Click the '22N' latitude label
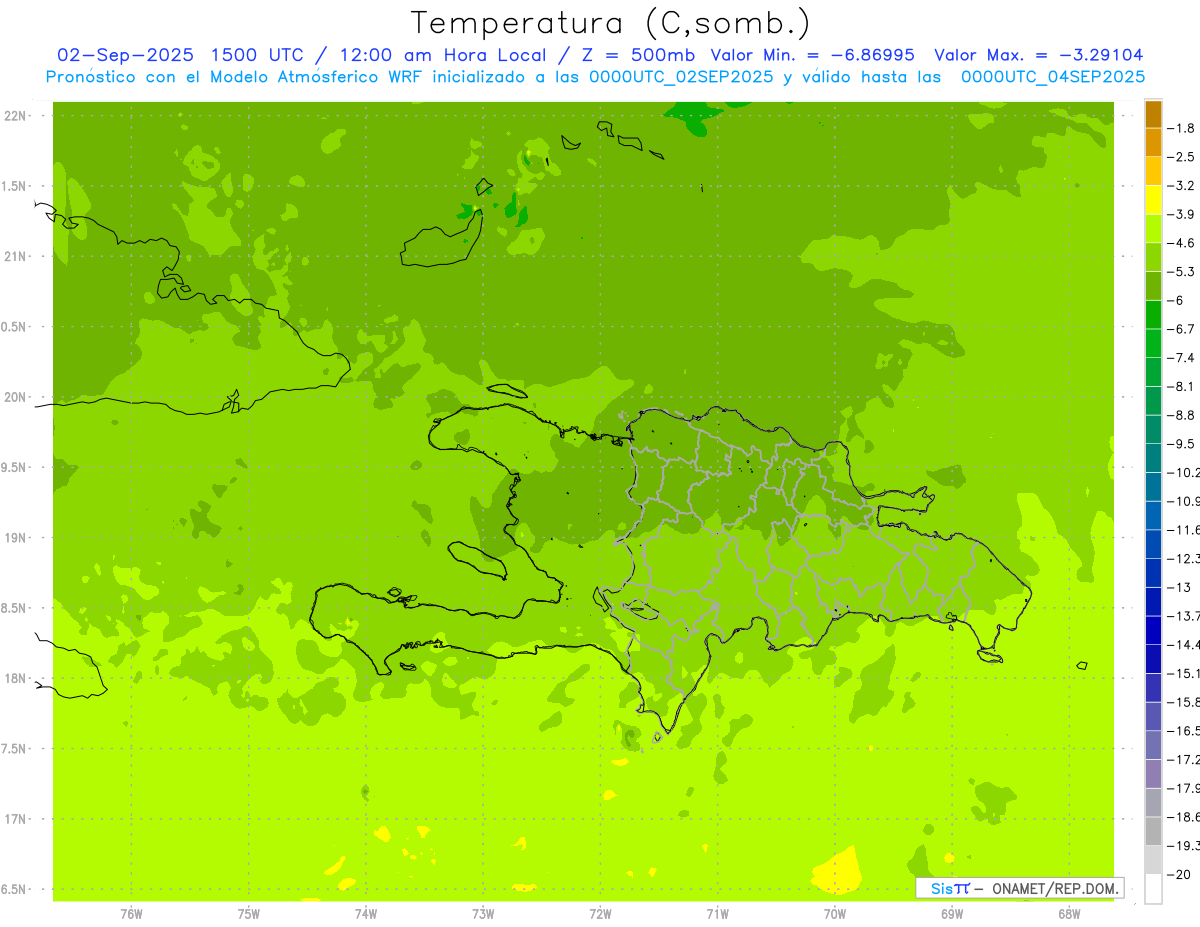The height and width of the screenshot is (927, 1200). click(15, 116)
